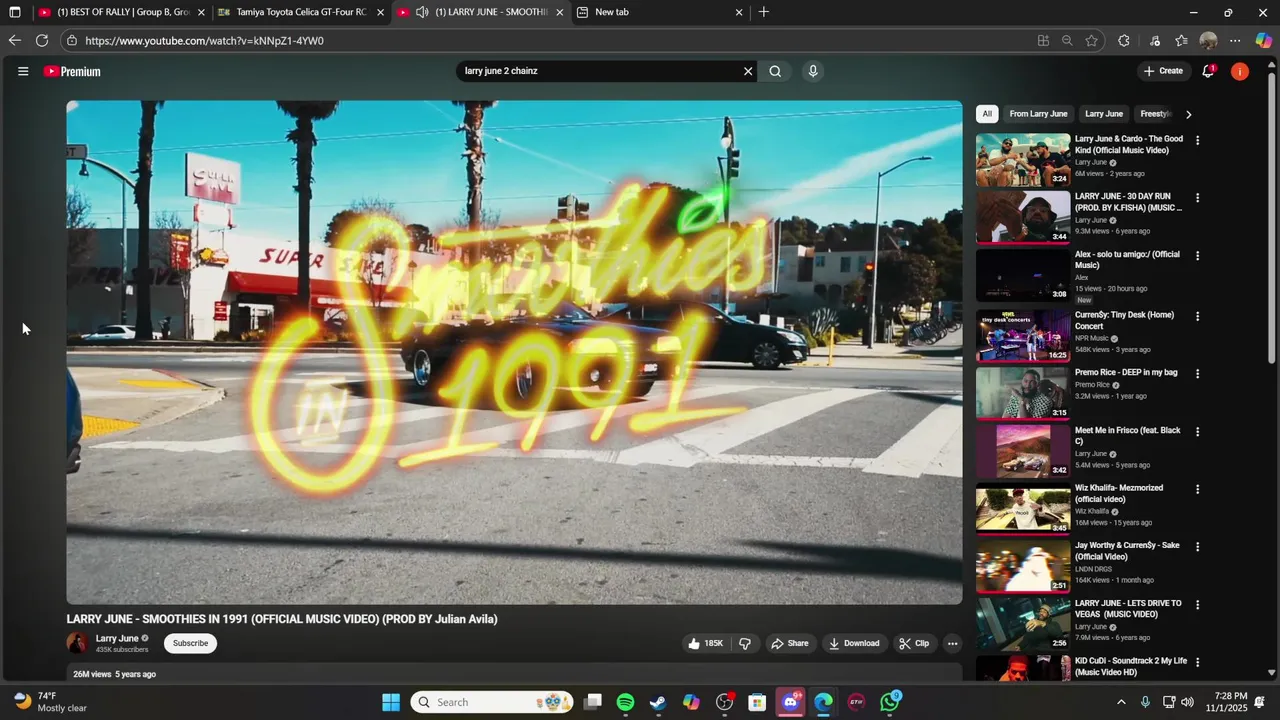The image size is (1280, 720).
Task: Open Curren$y Tiny Desk Concert thumbnail
Action: 1023,335
